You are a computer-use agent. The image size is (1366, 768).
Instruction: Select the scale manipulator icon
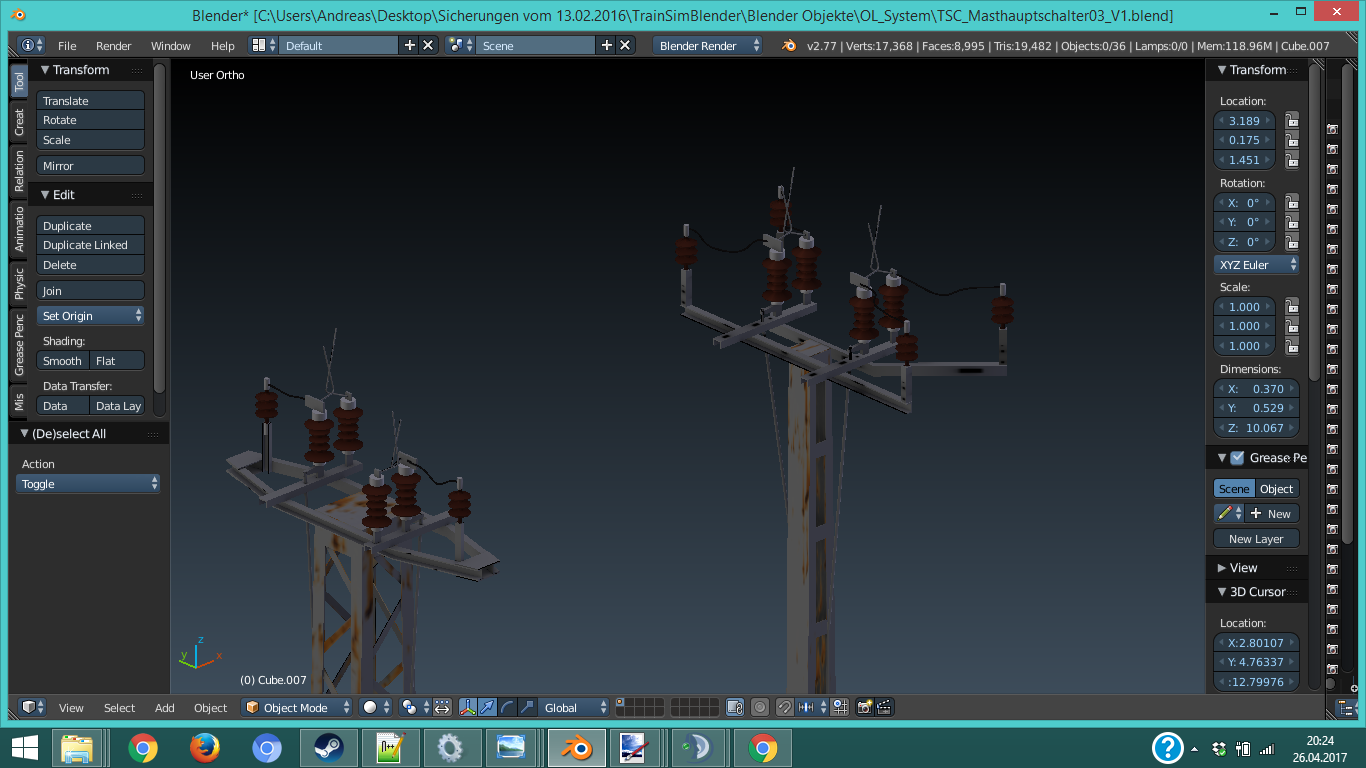click(x=527, y=707)
